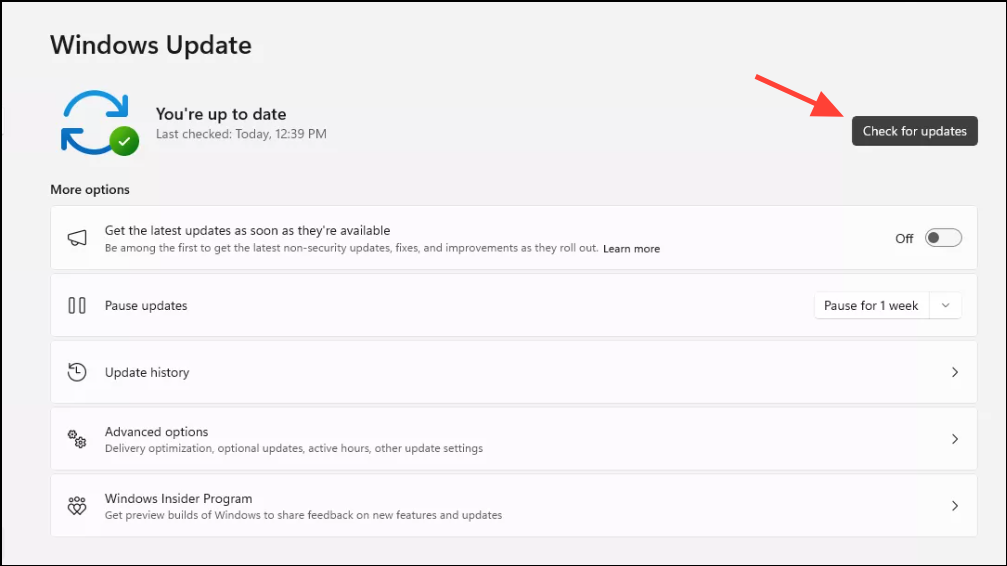Open Advanced options chevron arrow

tap(954, 439)
